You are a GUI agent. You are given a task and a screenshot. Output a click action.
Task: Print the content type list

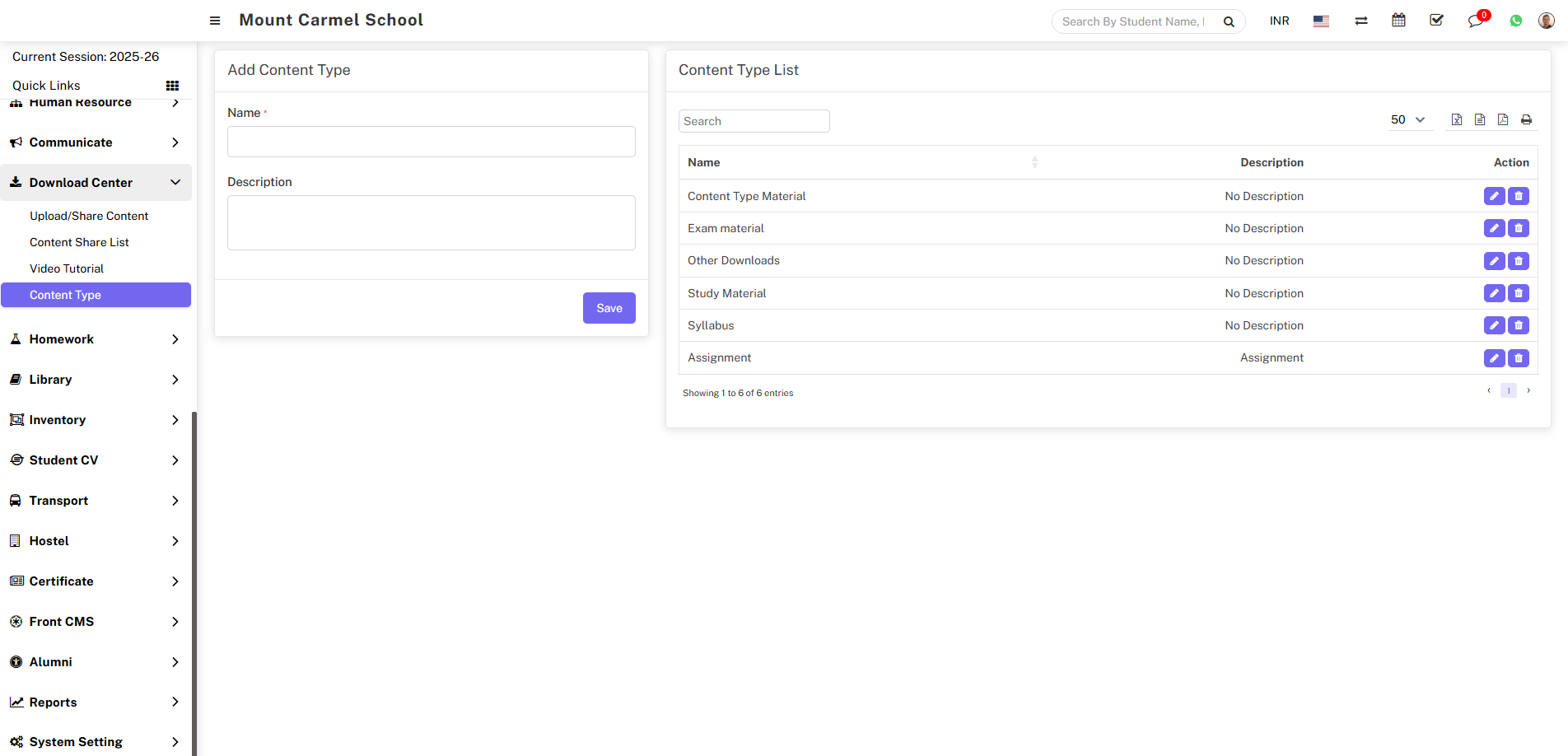click(1526, 120)
